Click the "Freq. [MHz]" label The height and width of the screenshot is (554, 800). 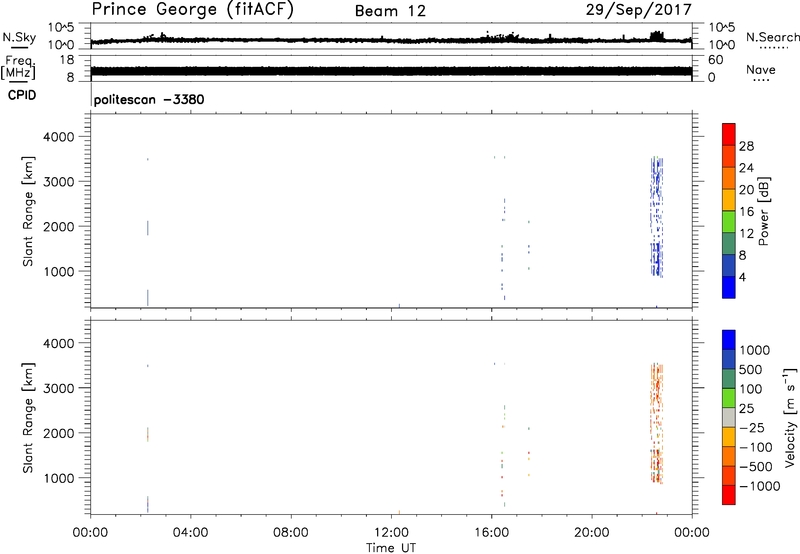(x=19, y=68)
